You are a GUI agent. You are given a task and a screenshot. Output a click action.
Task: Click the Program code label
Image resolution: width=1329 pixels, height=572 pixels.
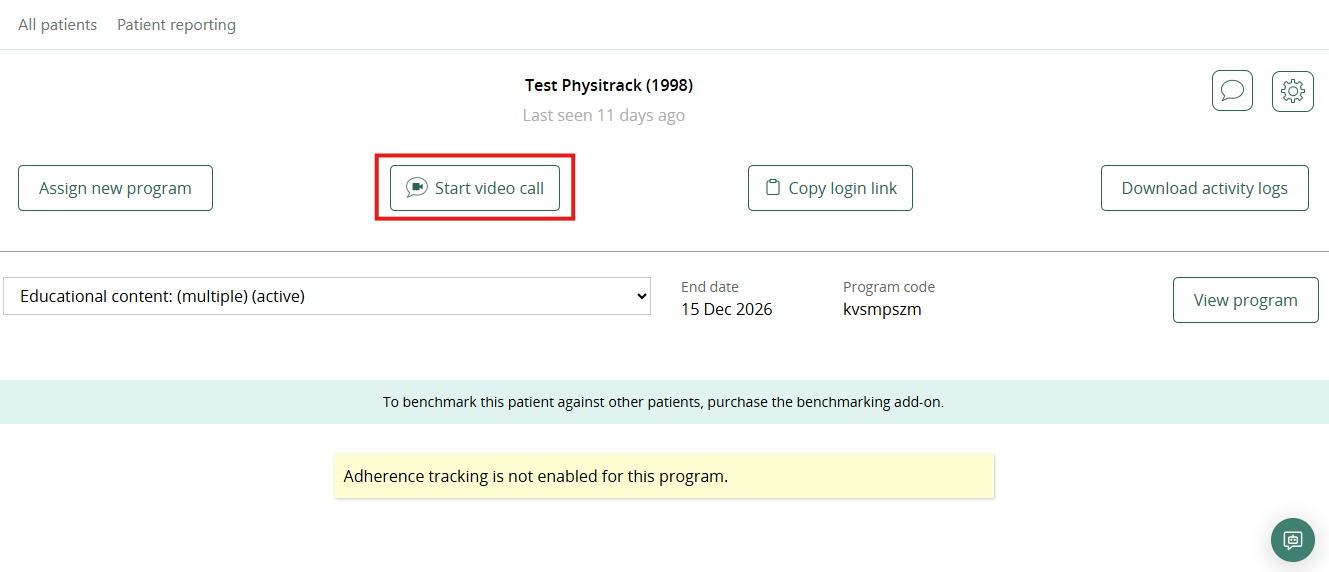pos(889,287)
